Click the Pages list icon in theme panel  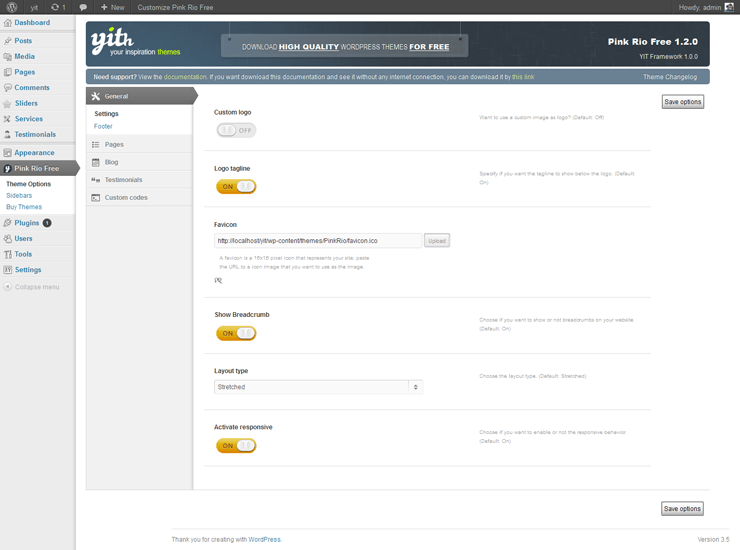(95, 144)
